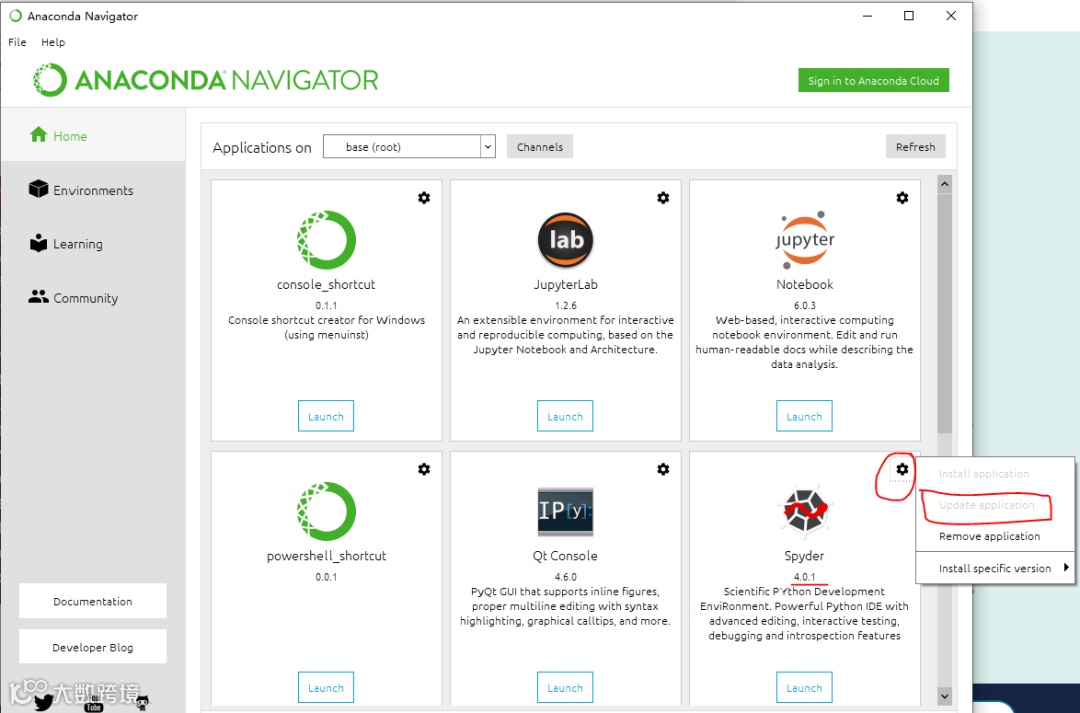Launch Qt Console
The height and width of the screenshot is (713, 1080).
565,688
